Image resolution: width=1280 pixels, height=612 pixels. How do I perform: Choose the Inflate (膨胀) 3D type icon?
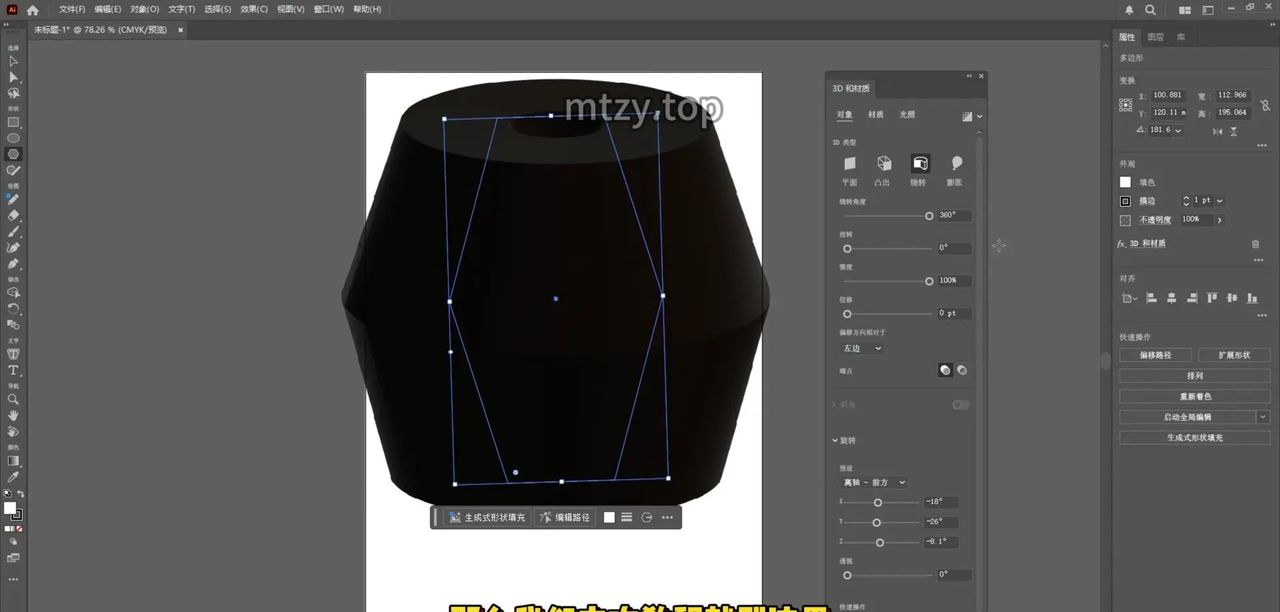(955, 164)
